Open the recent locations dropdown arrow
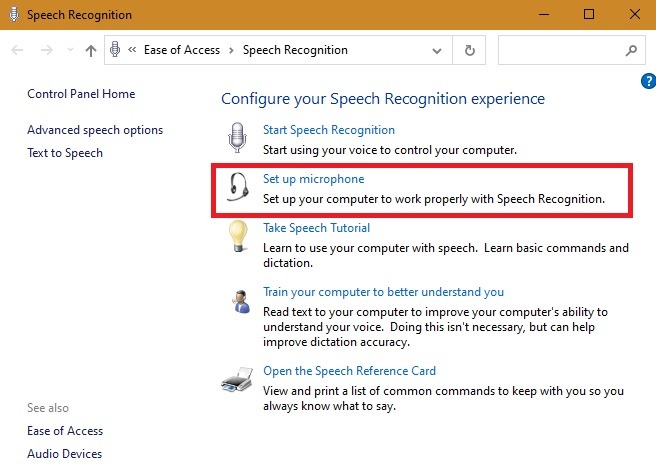Viewport: 656px width, 476px height. [70, 50]
